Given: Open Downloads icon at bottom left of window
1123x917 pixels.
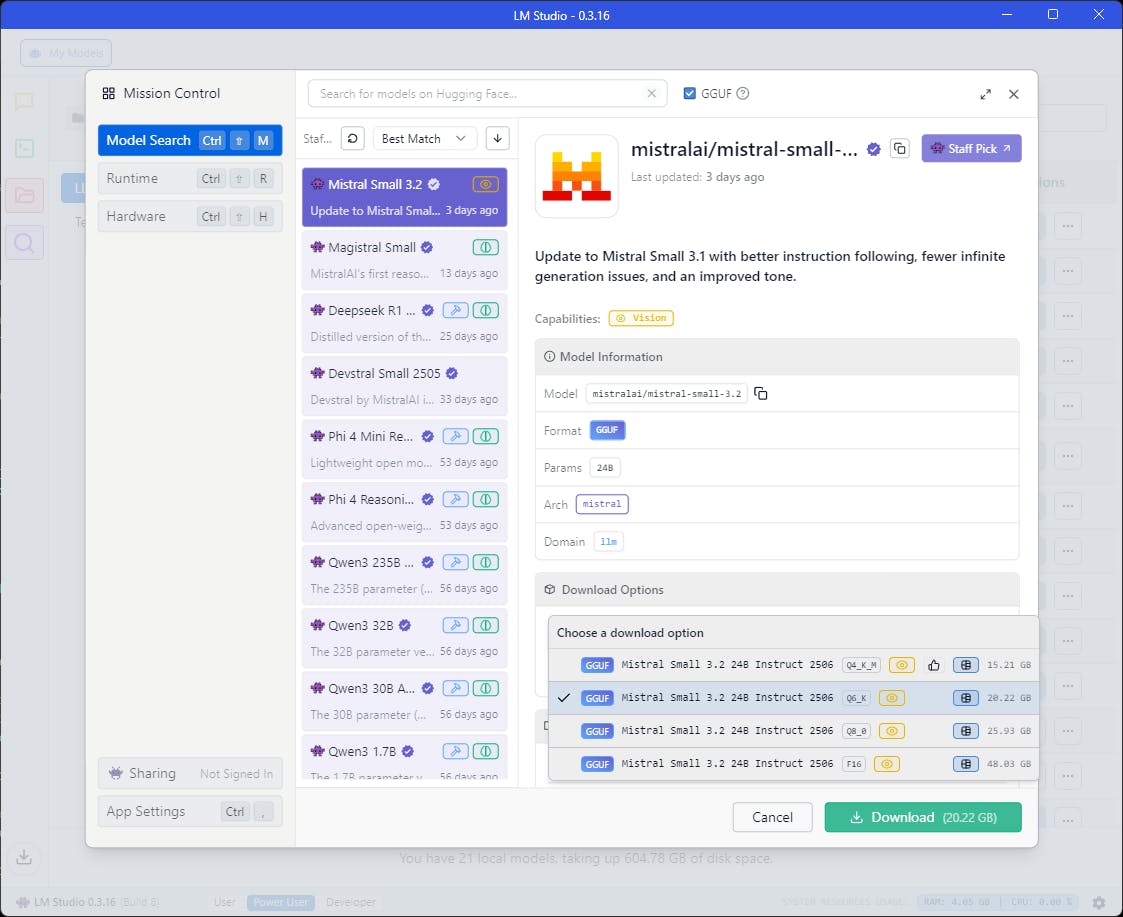Looking at the screenshot, I should 24,857.
